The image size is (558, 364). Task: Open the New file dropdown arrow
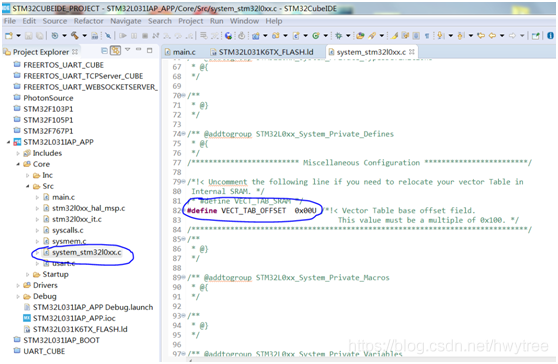(19, 36)
